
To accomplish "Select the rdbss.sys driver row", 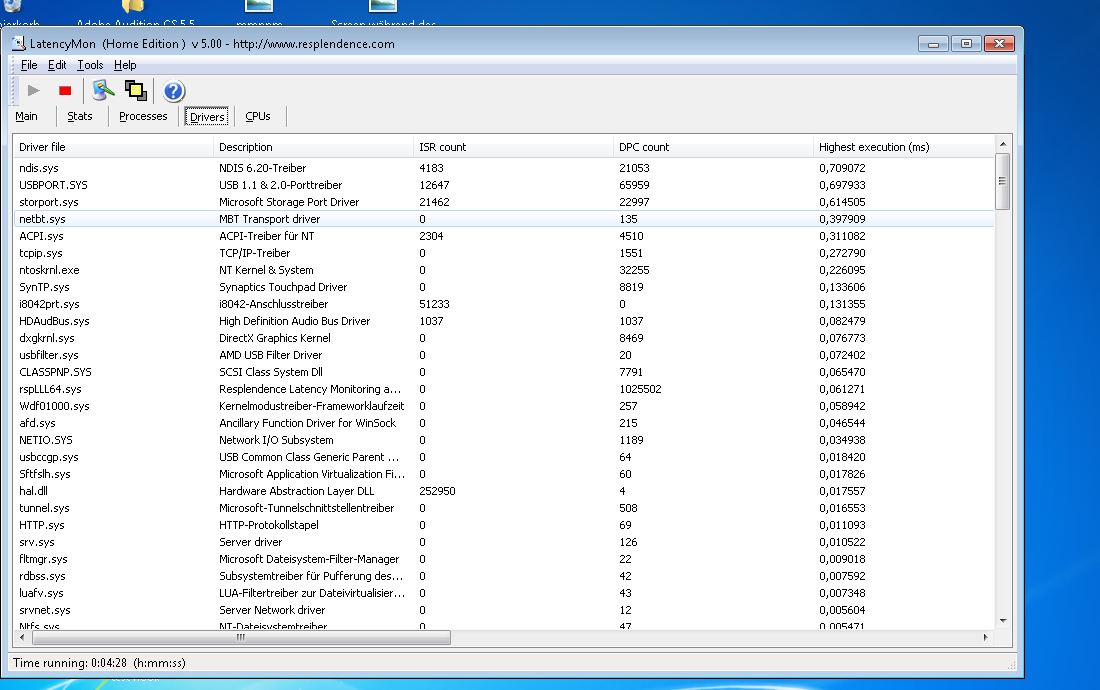I will pyautogui.click(x=504, y=576).
